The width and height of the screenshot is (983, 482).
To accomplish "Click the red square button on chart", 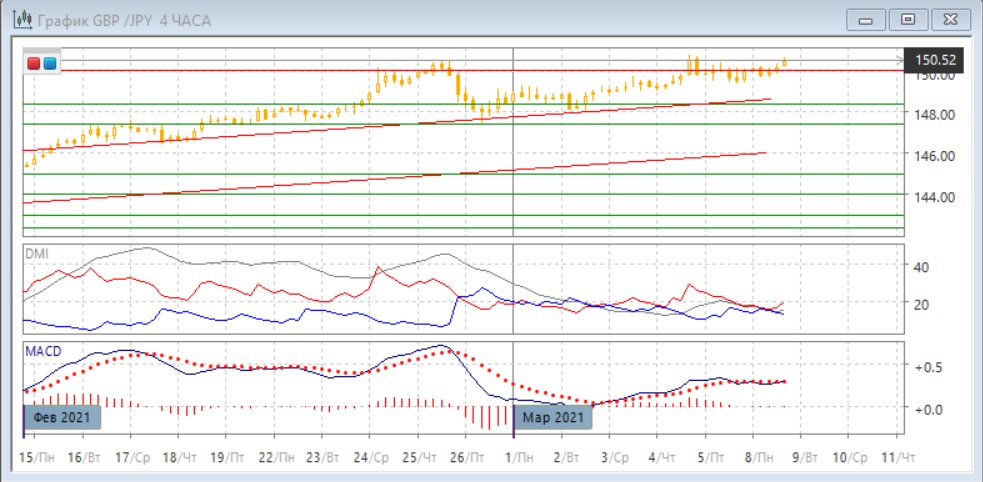I will pyautogui.click(x=34, y=63).
